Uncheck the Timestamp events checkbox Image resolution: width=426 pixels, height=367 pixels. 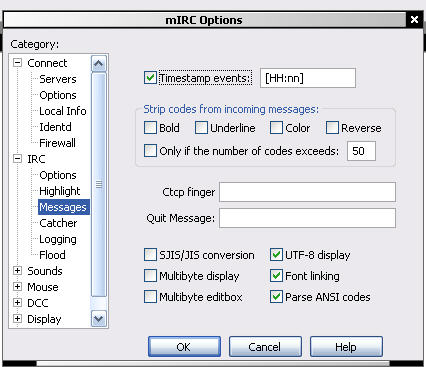(x=150, y=78)
